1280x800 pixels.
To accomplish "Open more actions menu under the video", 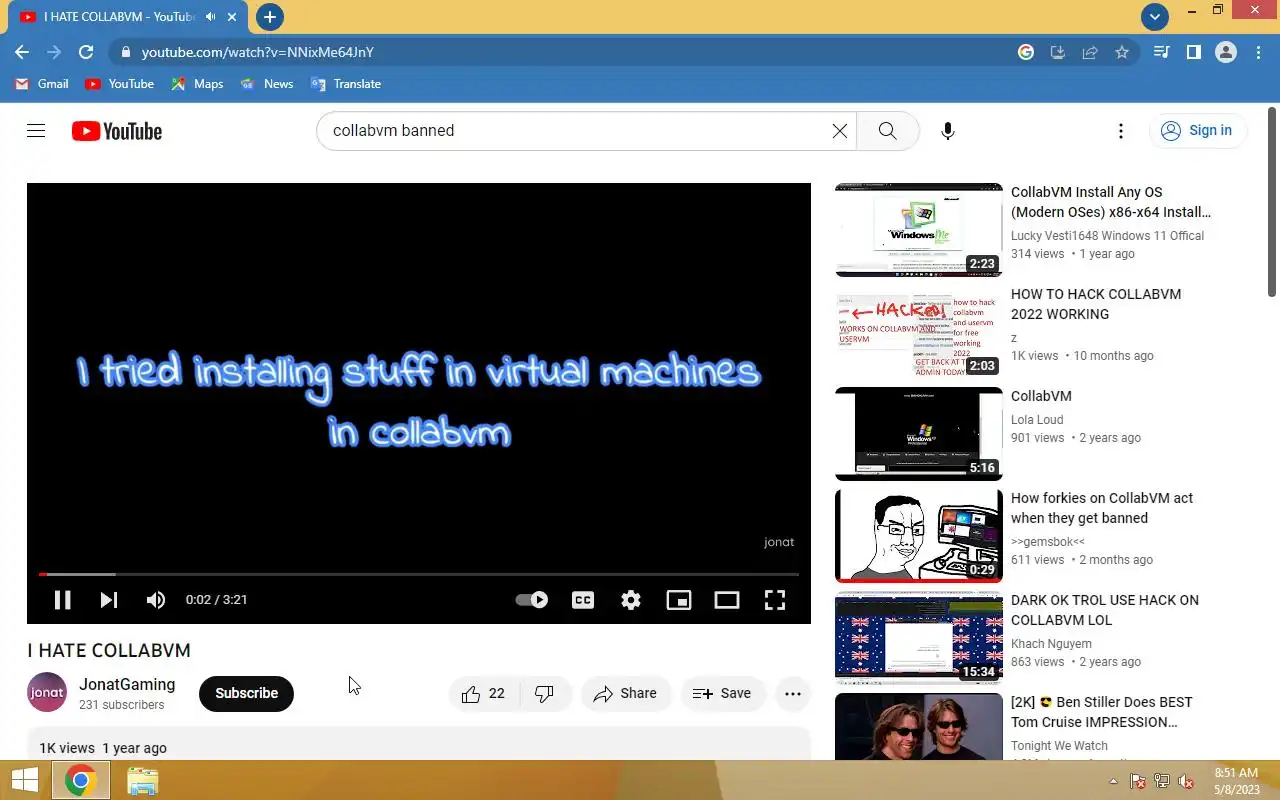I will 793,694.
